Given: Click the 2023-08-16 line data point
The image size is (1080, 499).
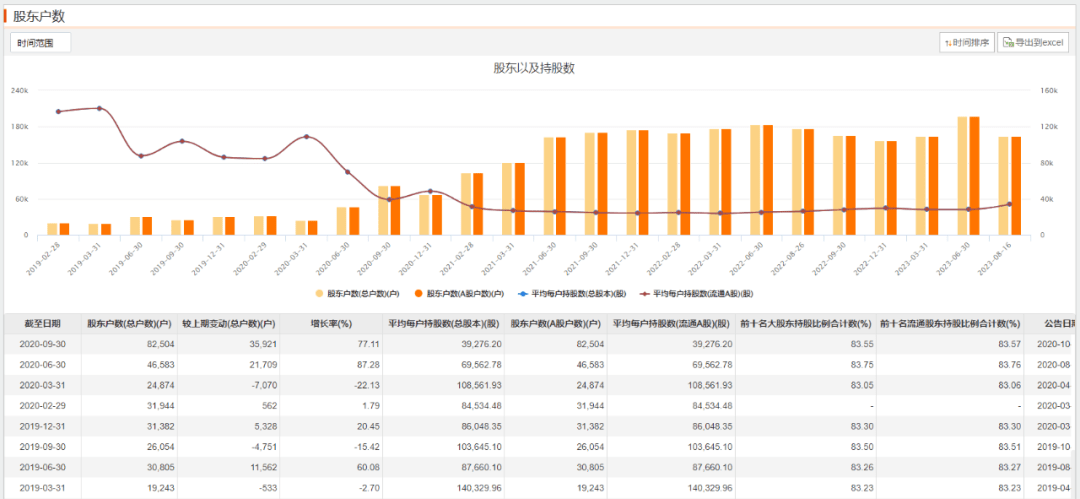Looking at the screenshot, I should 1009,204.
